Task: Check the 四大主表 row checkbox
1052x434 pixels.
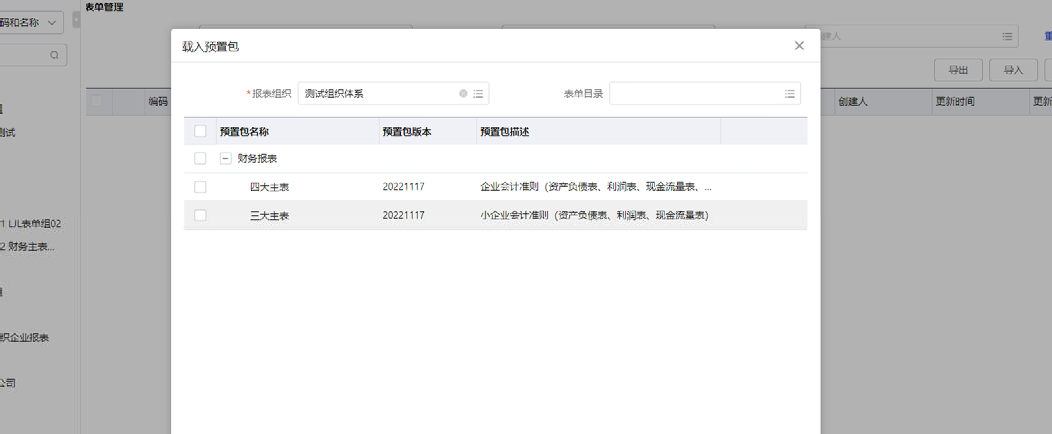Action: click(x=200, y=186)
